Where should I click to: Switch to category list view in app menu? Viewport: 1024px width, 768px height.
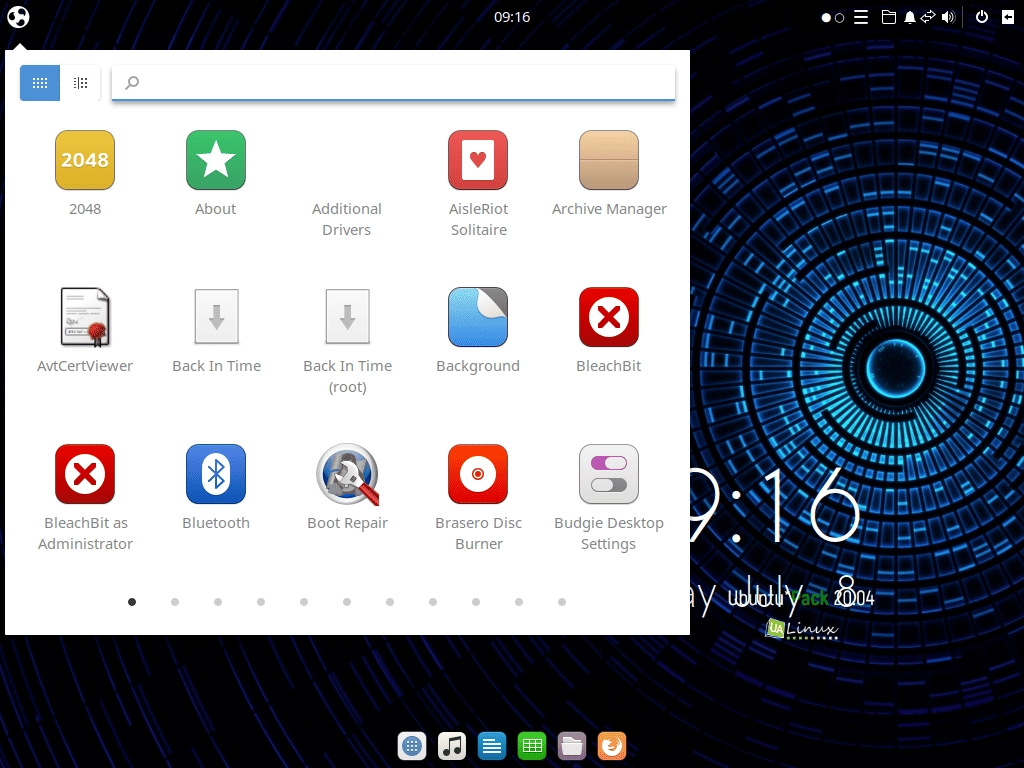pos(80,83)
